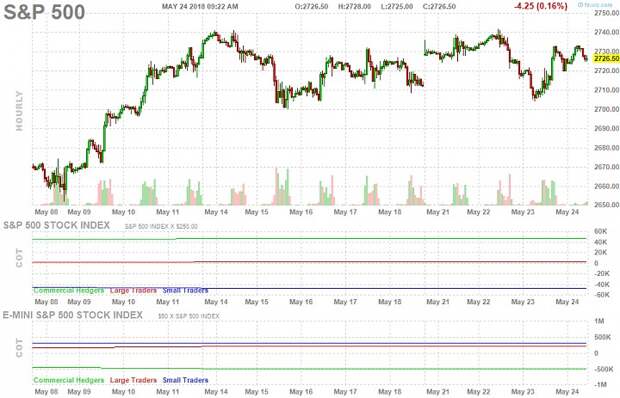620x398 pixels.
Task: Click the E-MINI S&P 500 STOCK INDEX heading
Action: (x=73, y=315)
